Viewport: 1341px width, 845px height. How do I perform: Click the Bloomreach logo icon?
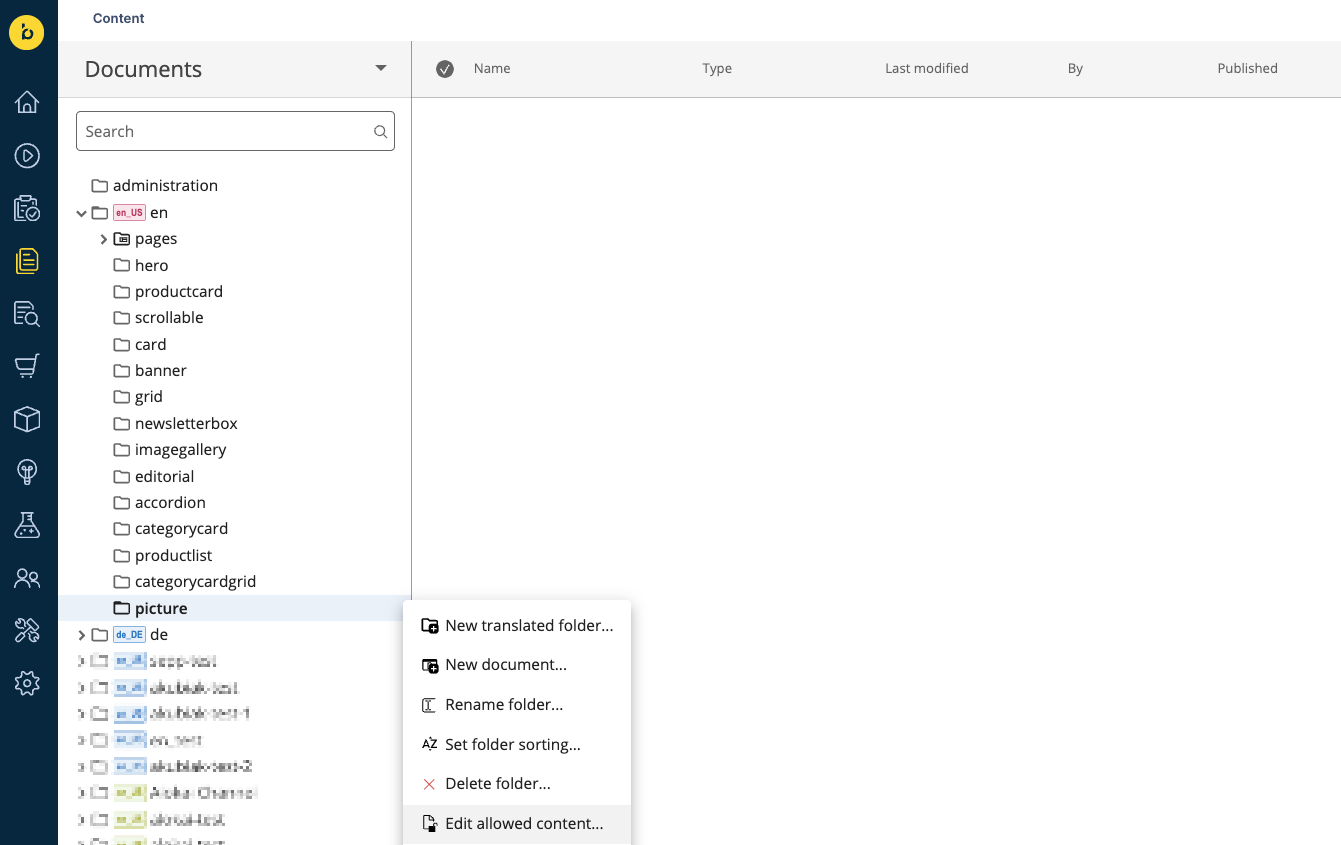27,32
